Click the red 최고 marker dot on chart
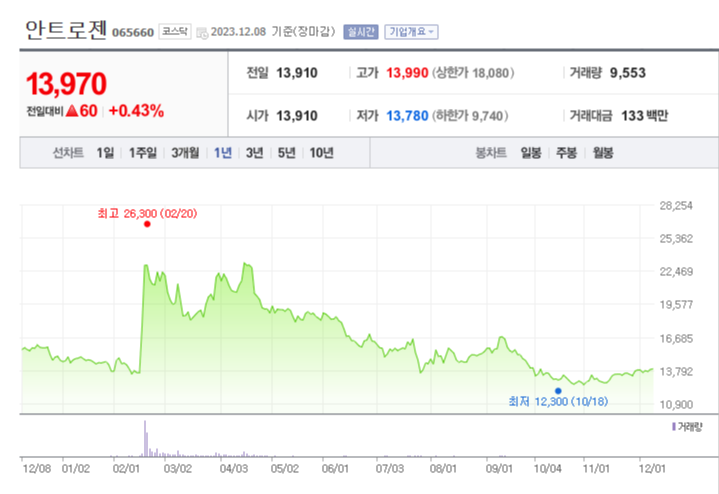This screenshot has height=494, width=719. coord(147,224)
